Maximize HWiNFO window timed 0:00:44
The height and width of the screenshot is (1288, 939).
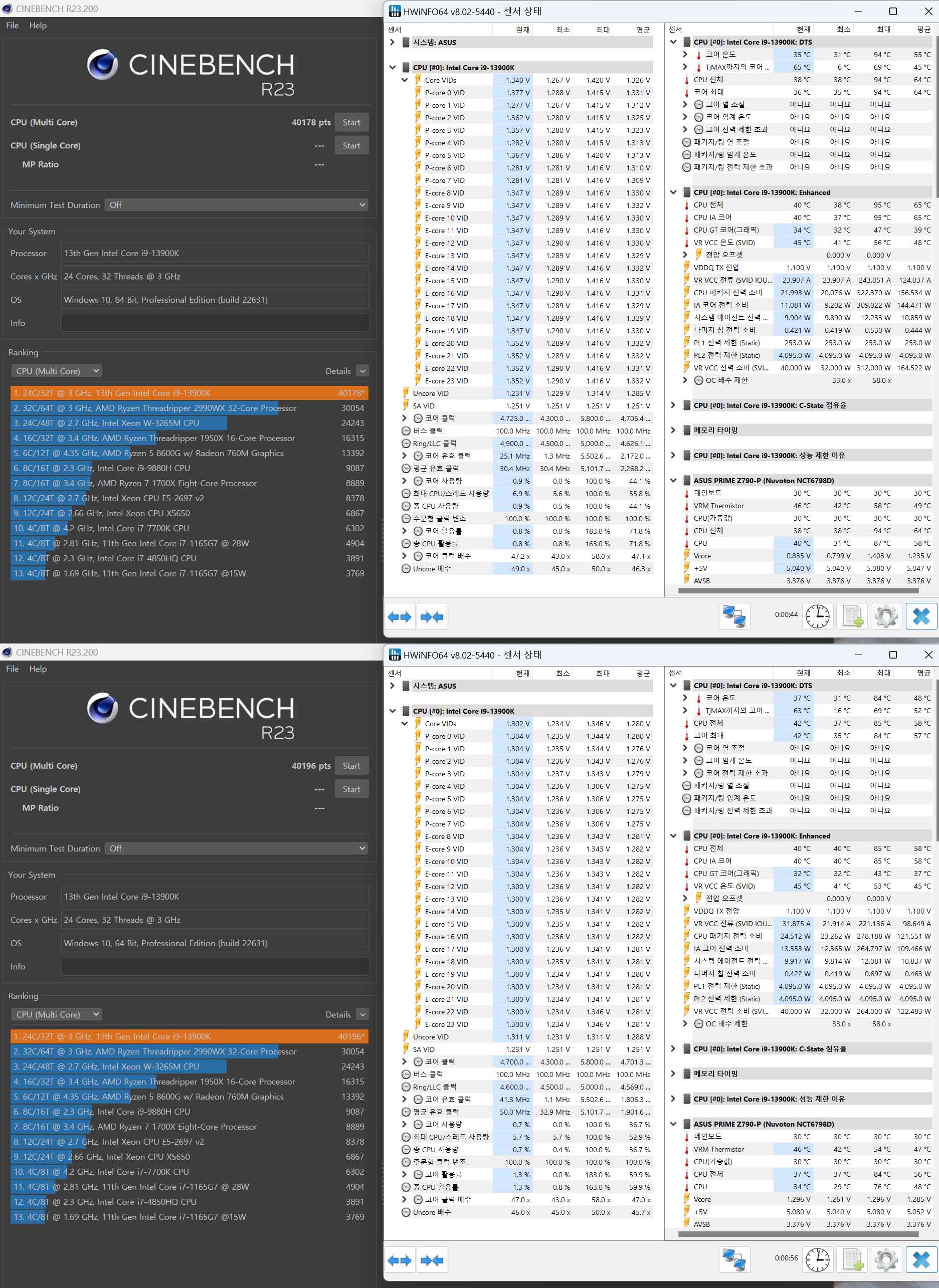coord(893,12)
